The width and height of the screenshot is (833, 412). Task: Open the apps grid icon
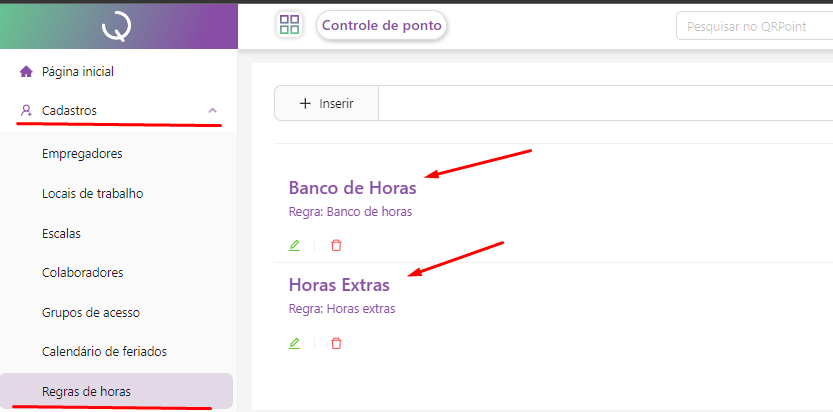[290, 26]
